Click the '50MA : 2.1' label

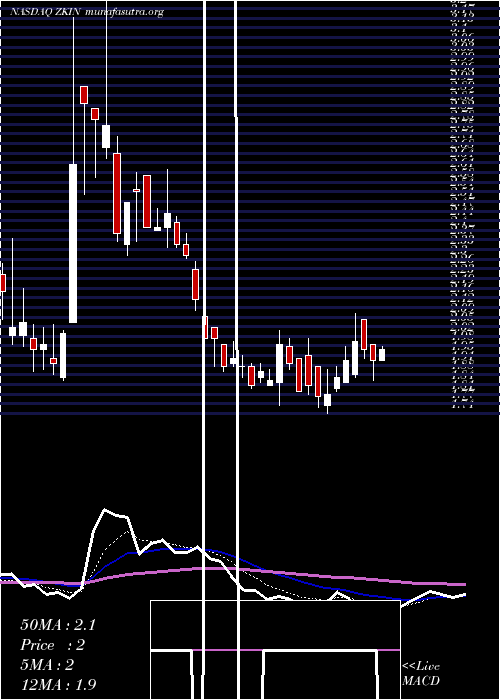[58, 625]
